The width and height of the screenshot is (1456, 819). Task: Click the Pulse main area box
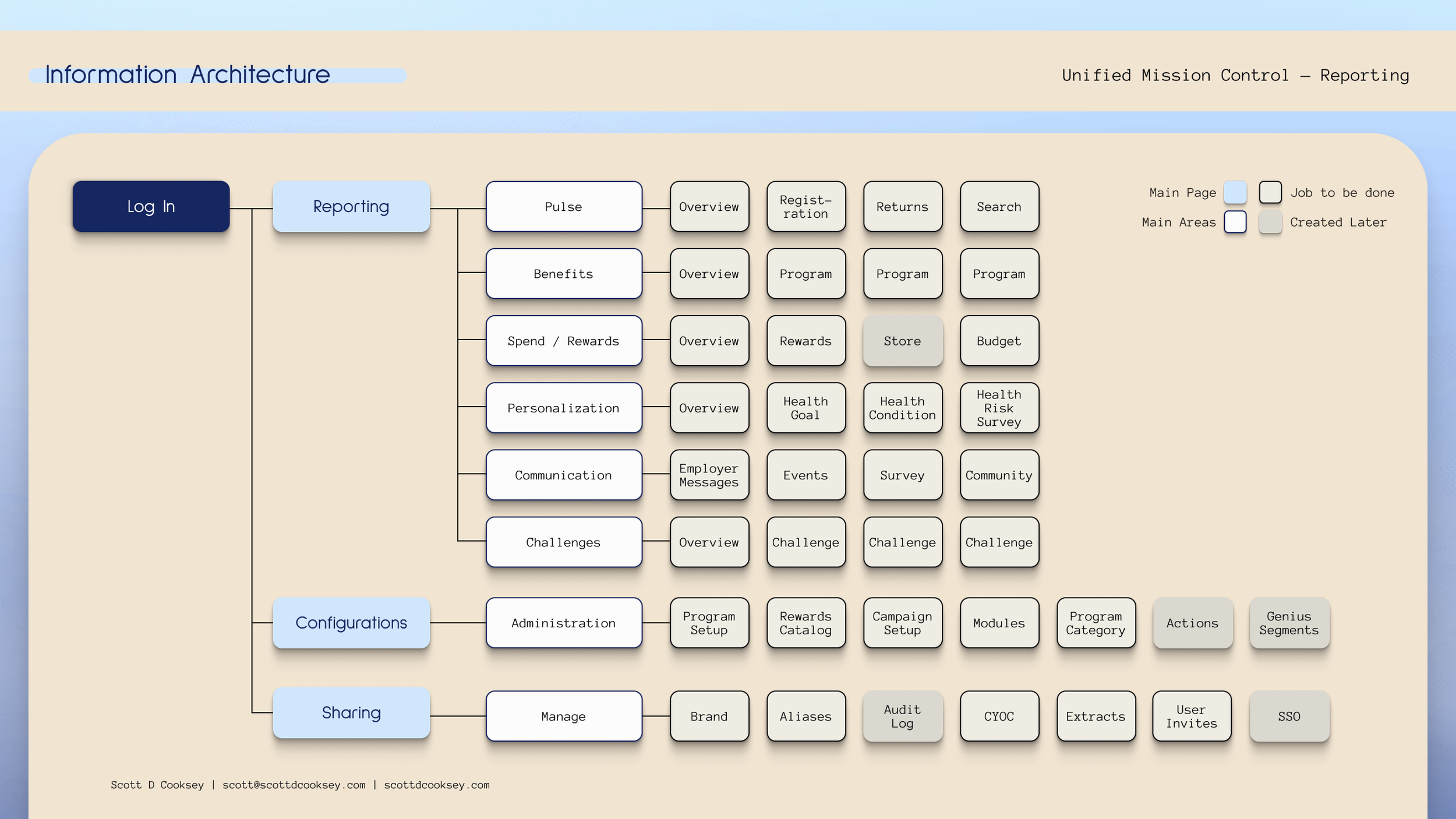[563, 207]
